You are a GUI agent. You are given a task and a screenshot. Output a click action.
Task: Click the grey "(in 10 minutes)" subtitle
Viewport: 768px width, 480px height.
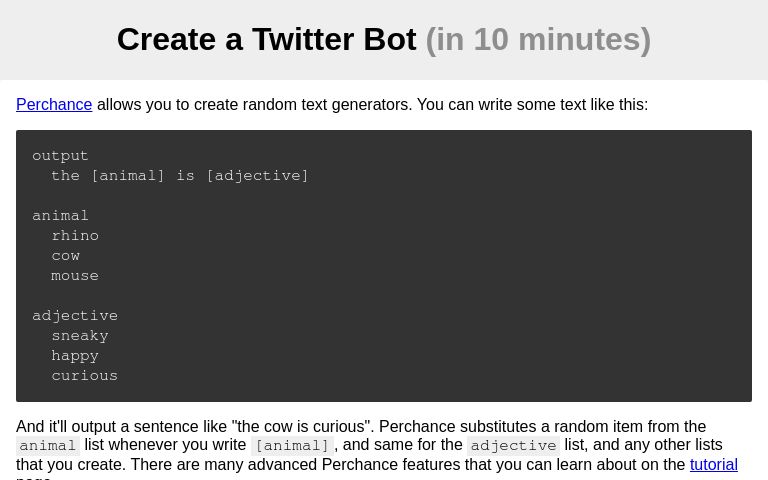538,39
